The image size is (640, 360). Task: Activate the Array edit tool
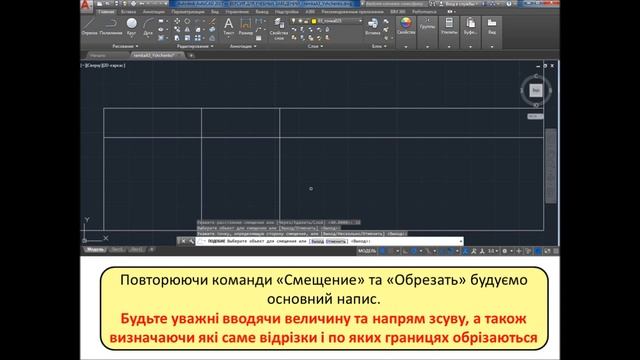tap(198, 38)
